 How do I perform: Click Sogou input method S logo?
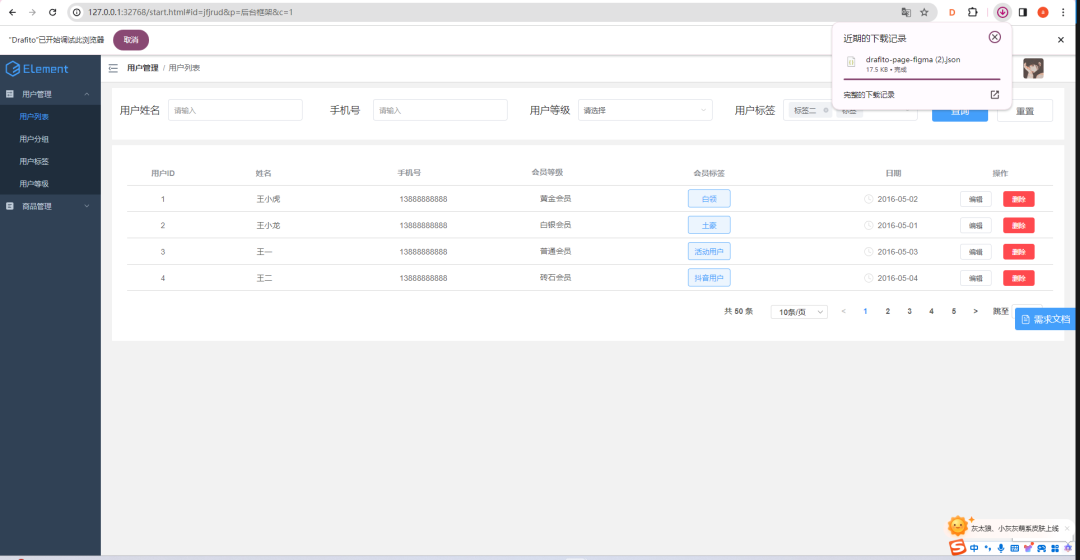[957, 548]
